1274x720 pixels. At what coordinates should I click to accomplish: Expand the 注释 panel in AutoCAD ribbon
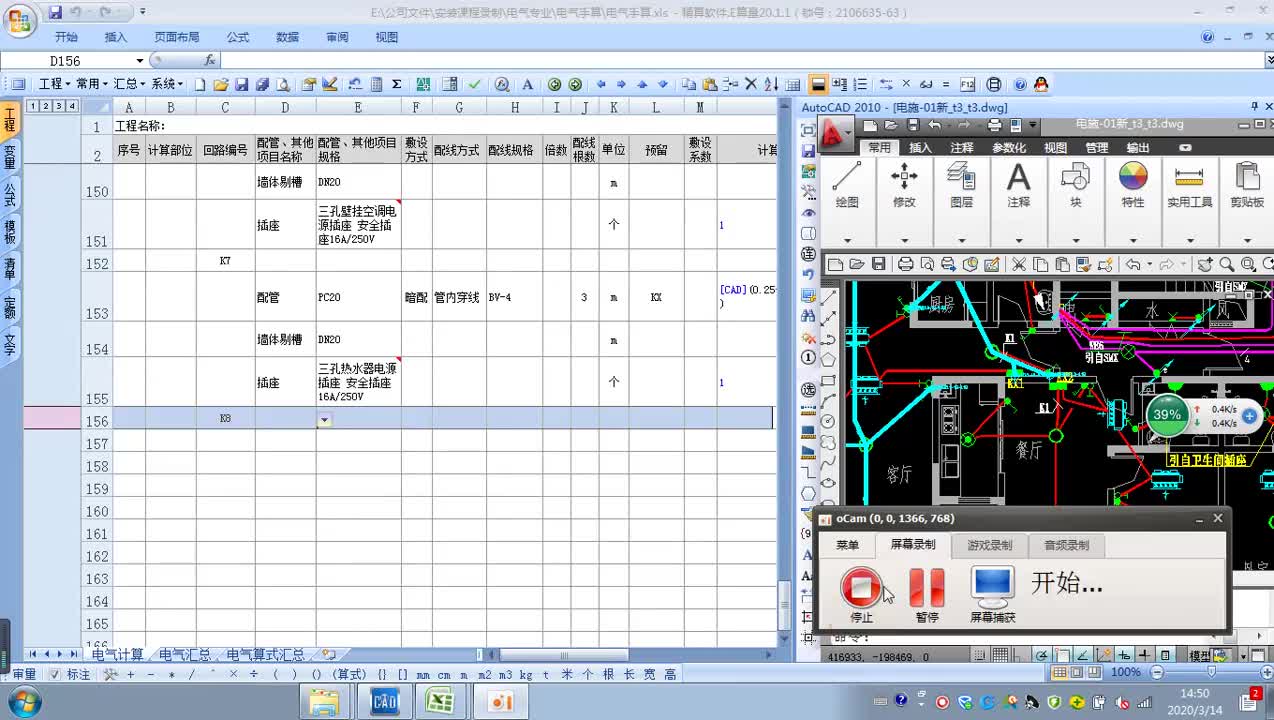click(1018, 240)
